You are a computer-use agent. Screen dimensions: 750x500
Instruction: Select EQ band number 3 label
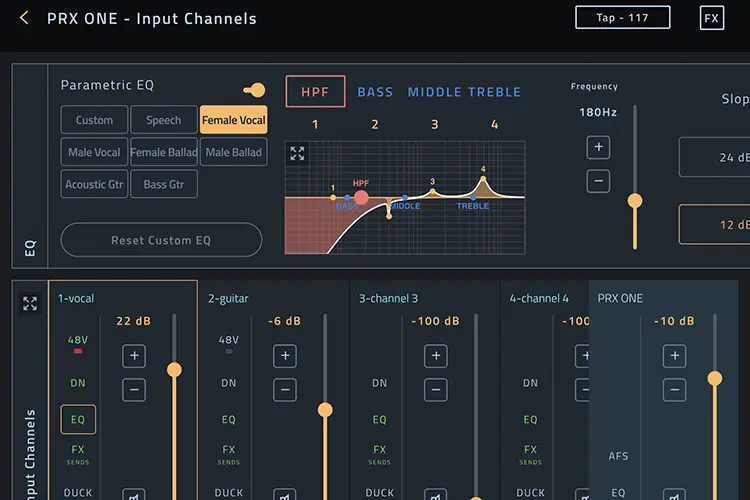pos(435,124)
